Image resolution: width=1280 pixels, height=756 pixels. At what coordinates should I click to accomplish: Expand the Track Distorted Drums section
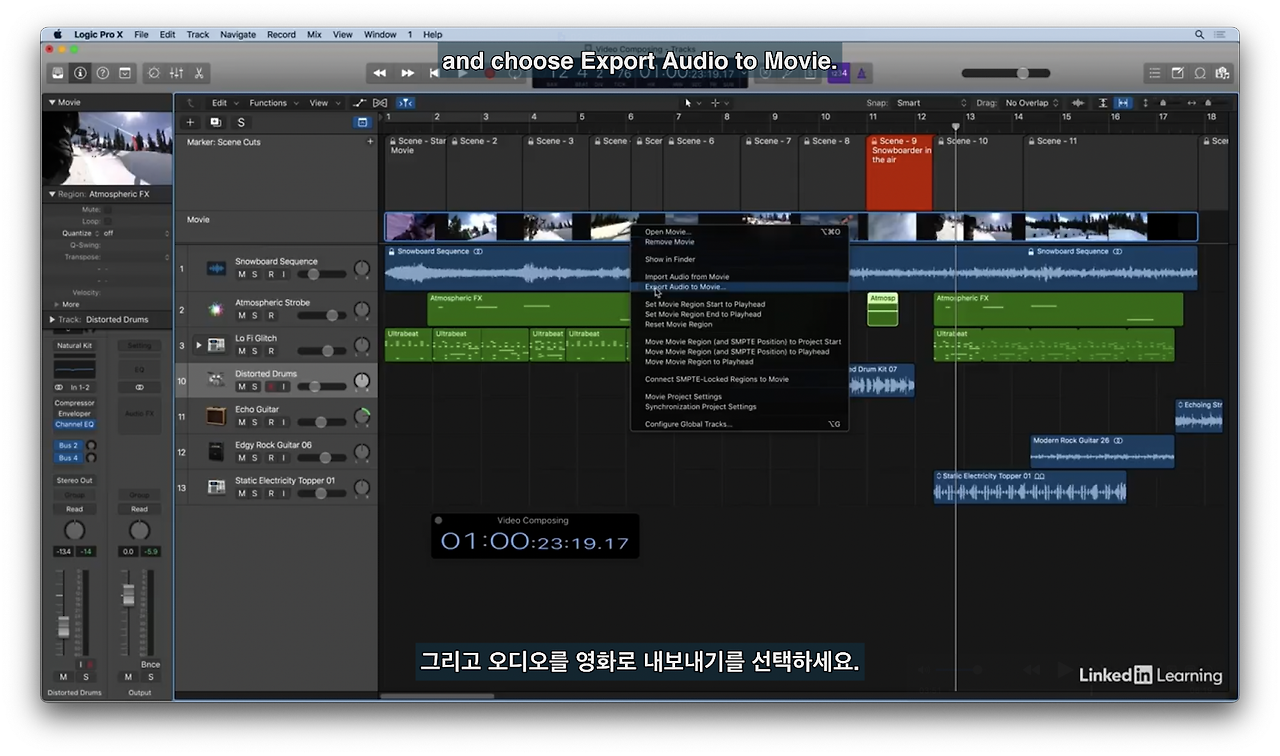pos(52,320)
